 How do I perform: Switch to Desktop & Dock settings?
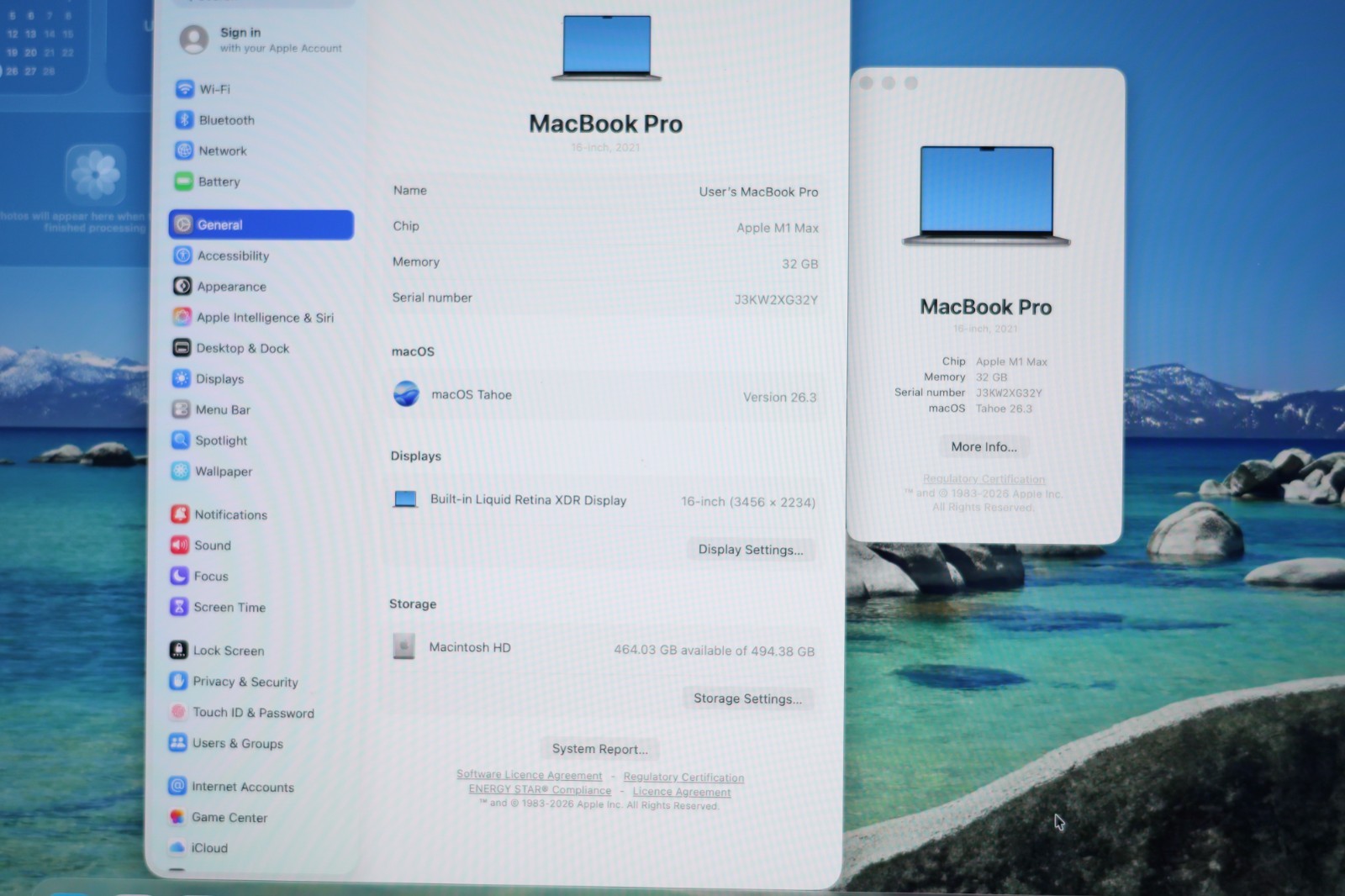[242, 348]
